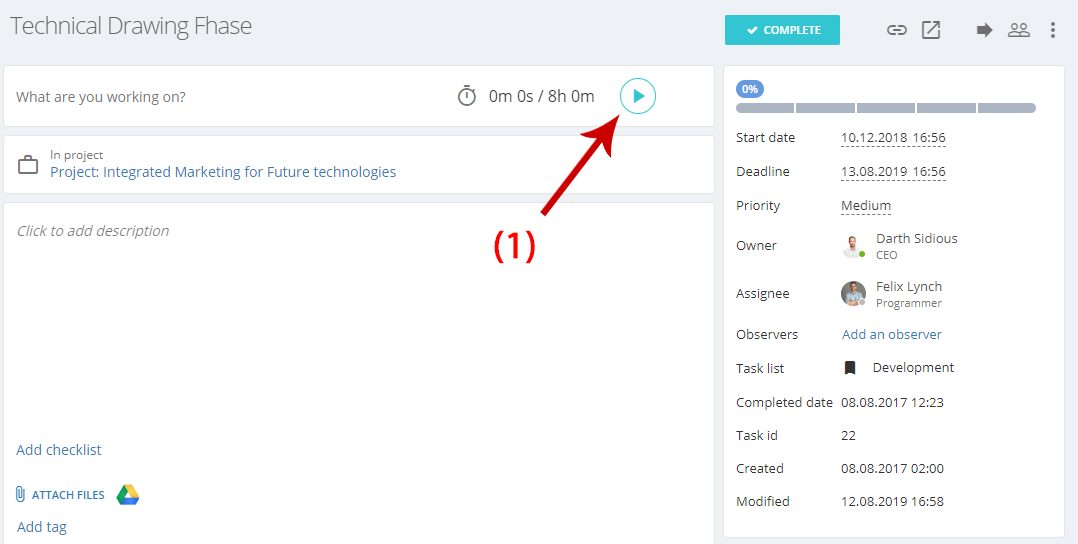Edit the Start date value

click(893, 138)
